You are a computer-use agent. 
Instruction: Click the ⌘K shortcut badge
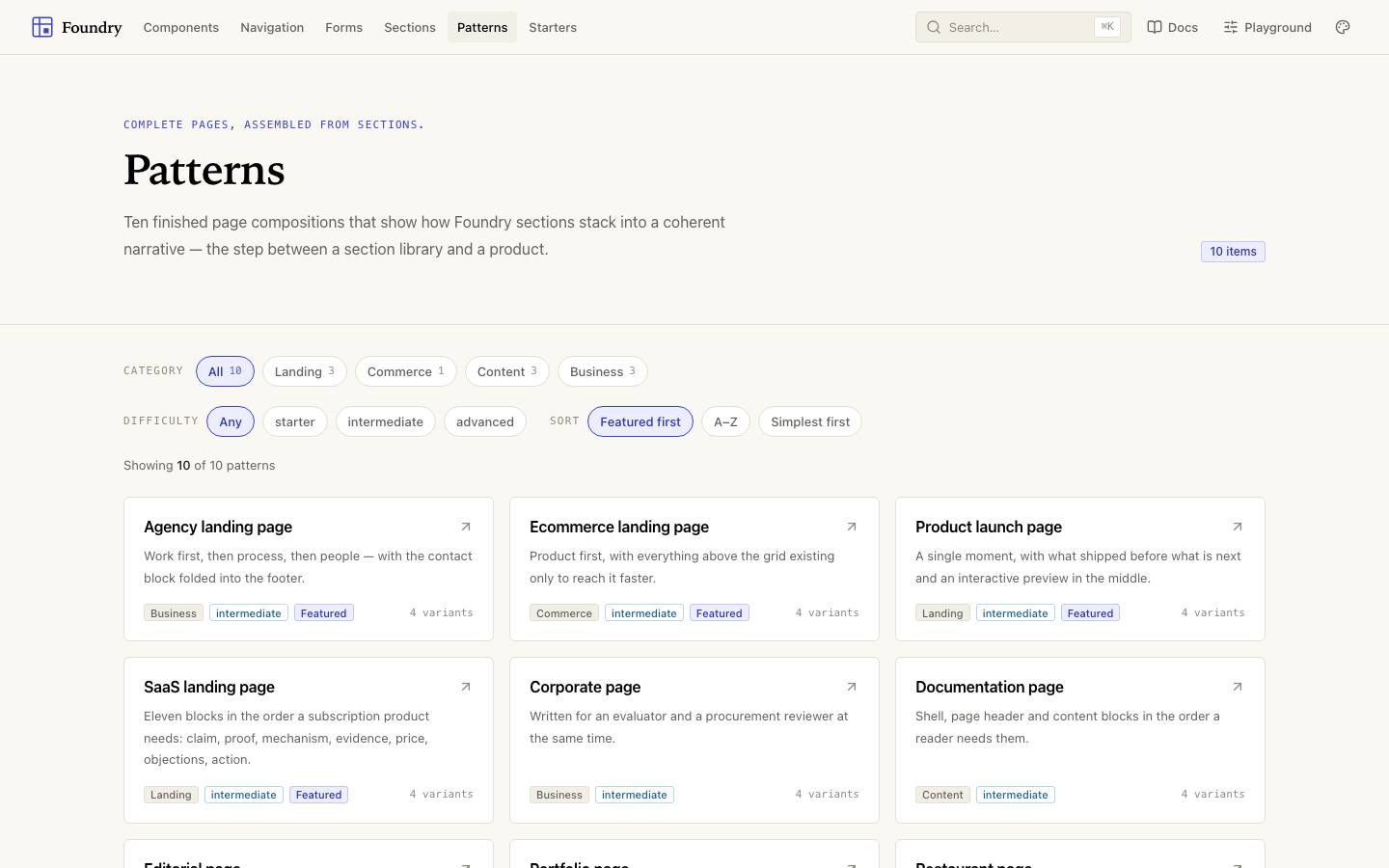[1107, 27]
